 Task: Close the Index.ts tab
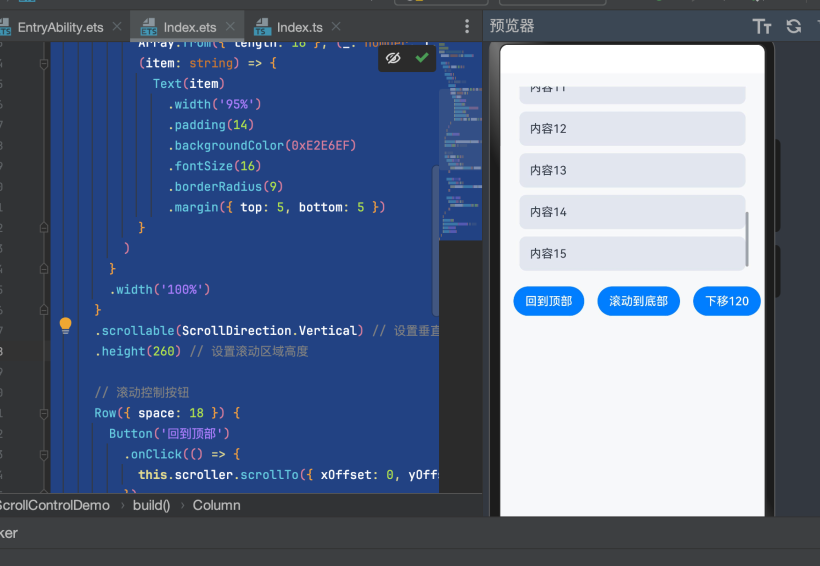(336, 26)
